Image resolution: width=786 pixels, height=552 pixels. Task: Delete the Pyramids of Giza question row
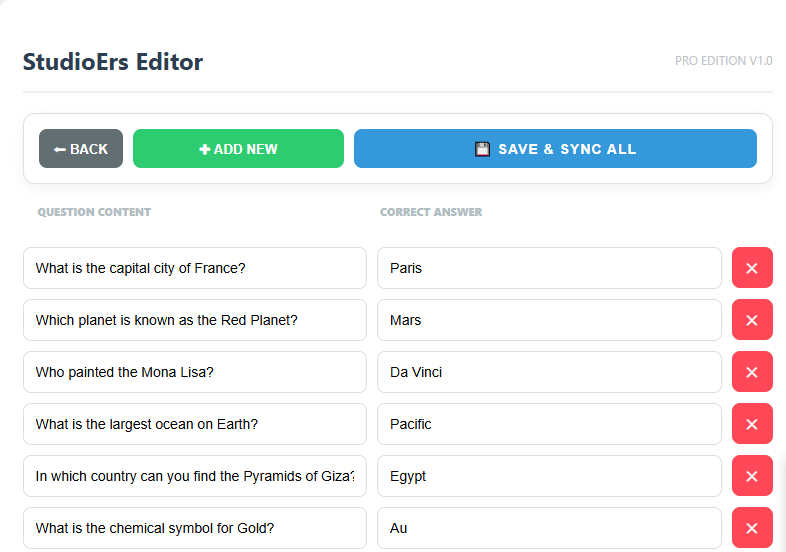[752, 476]
